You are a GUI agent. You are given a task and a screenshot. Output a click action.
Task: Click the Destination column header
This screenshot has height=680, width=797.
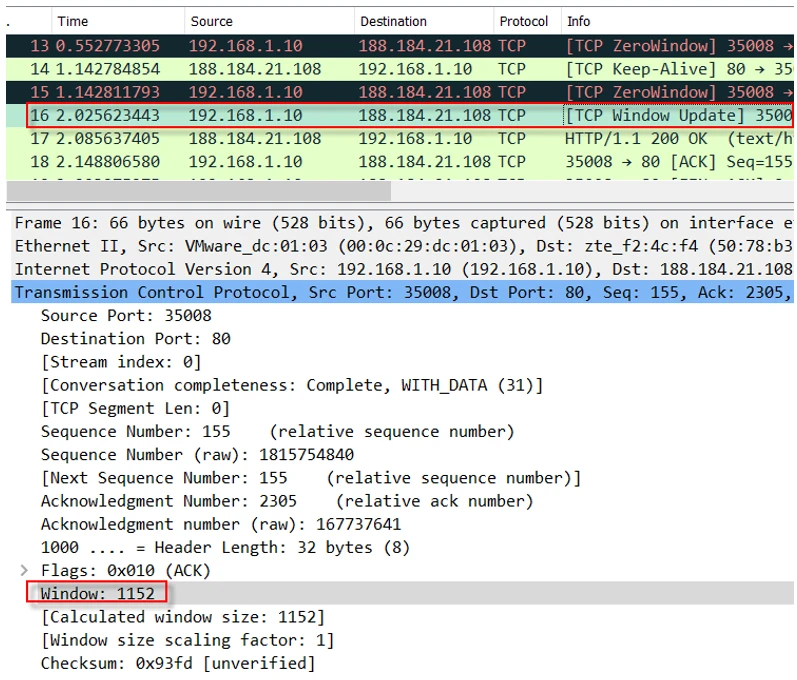(393, 21)
